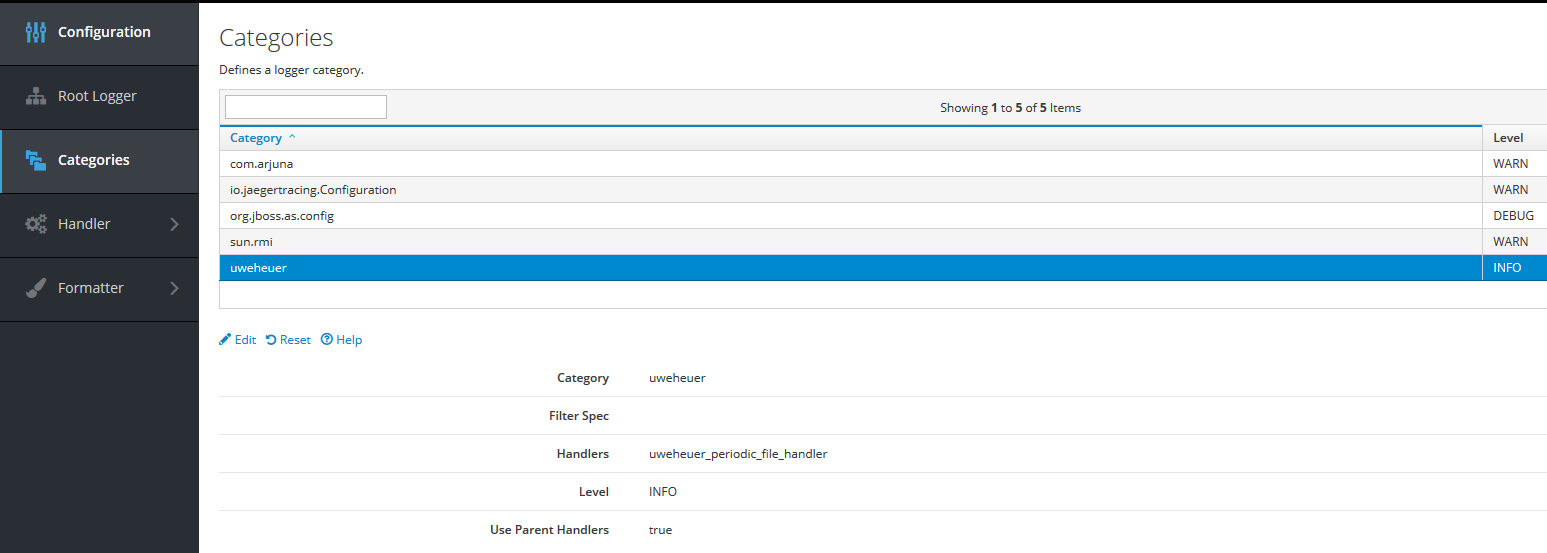Image resolution: width=1547 pixels, height=553 pixels.
Task: Click the pencil icon beside Edit
Action: 225,340
